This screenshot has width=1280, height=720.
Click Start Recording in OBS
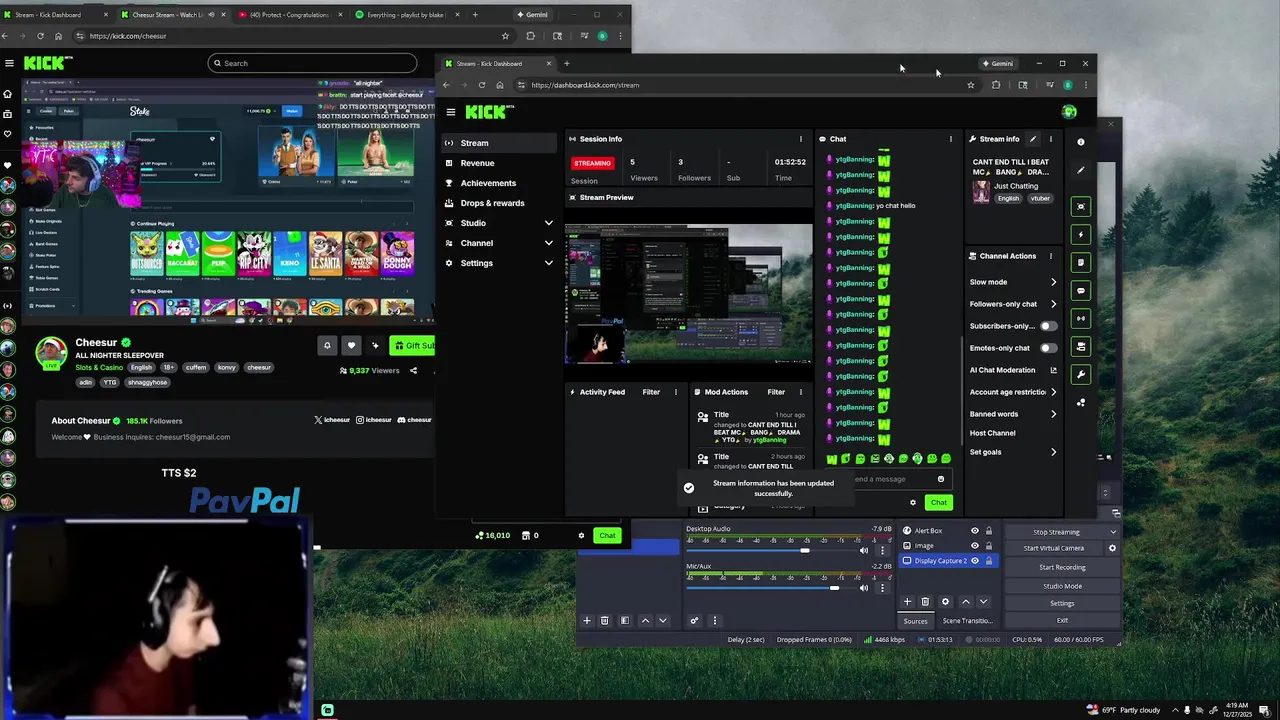pyautogui.click(x=1062, y=567)
